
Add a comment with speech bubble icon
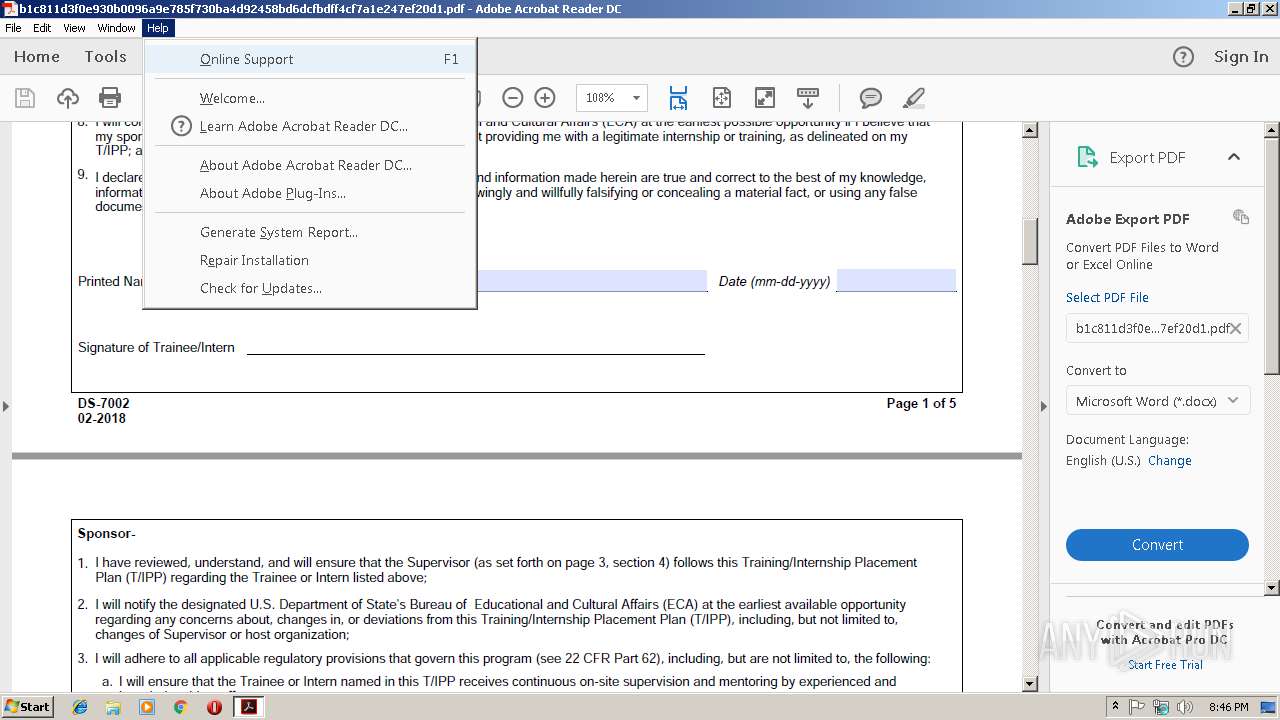(871, 97)
